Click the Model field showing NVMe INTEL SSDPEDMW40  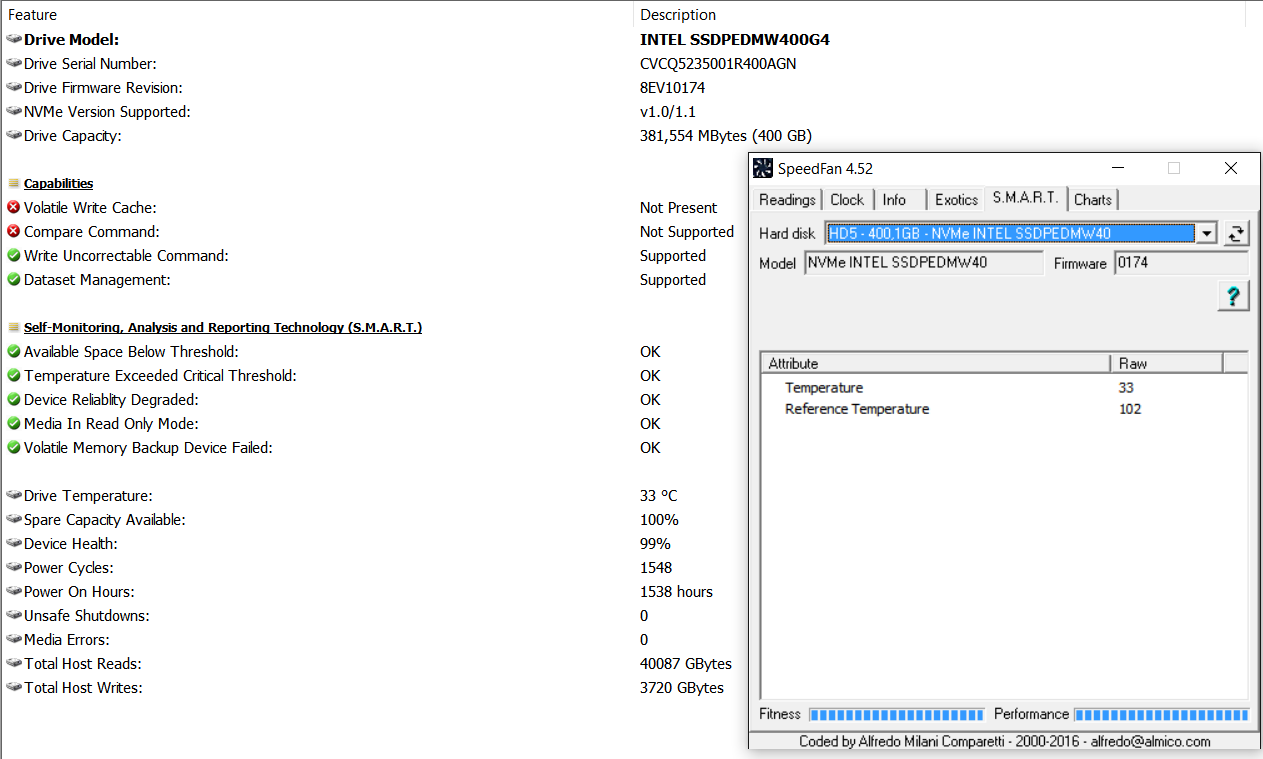tap(924, 264)
